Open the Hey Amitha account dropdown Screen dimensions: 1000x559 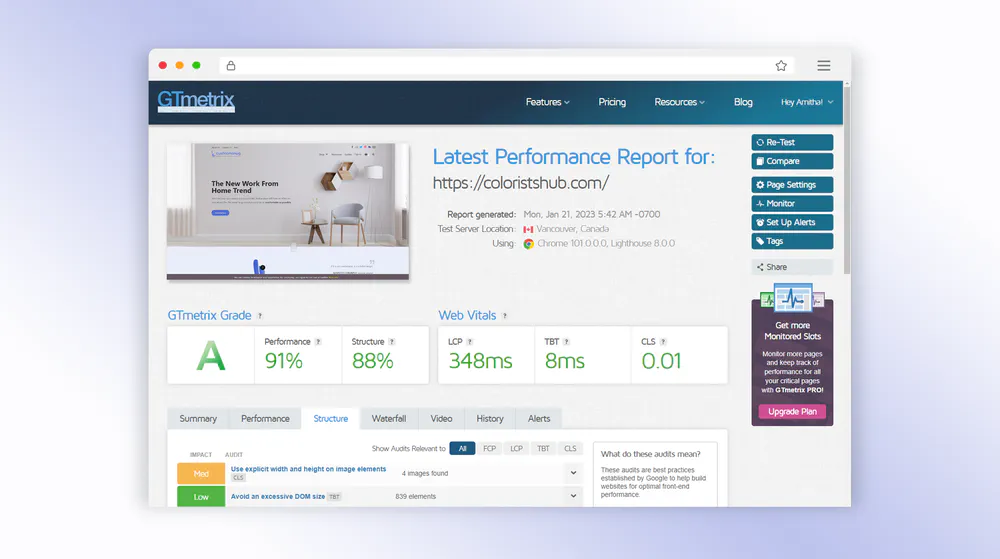coord(807,102)
